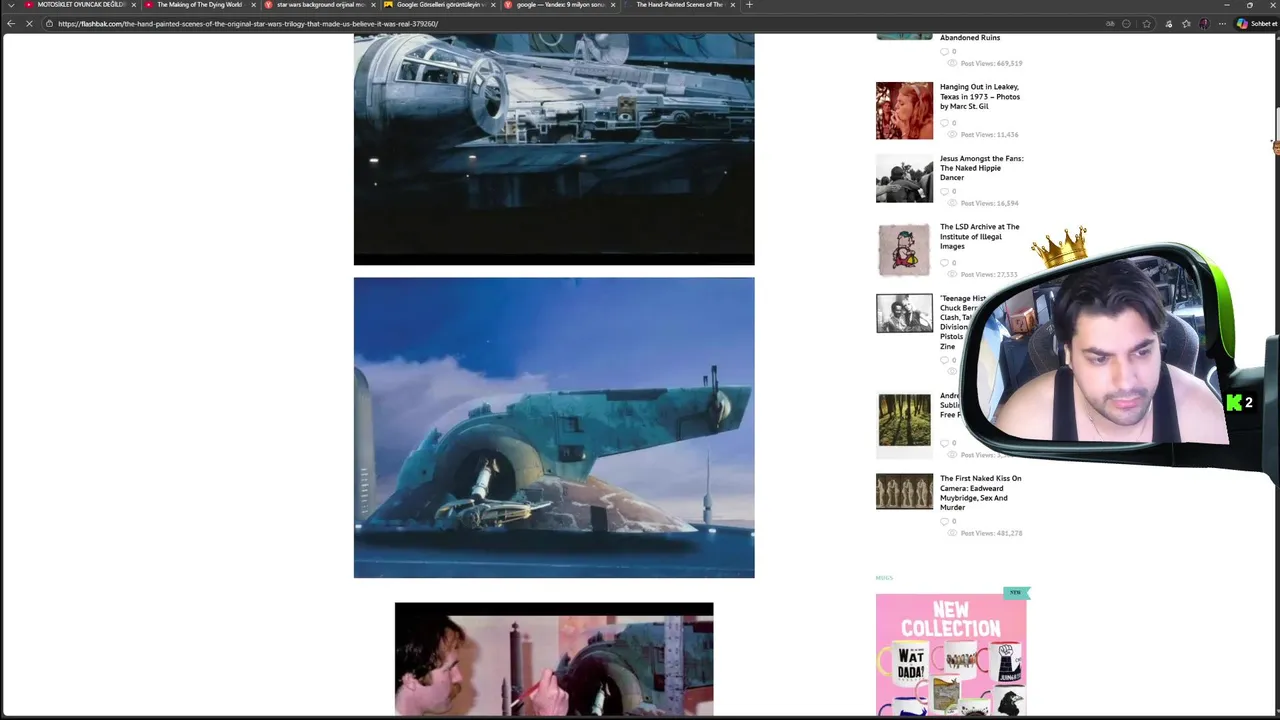Close The Making of The Dying World tab

[x=253, y=5]
